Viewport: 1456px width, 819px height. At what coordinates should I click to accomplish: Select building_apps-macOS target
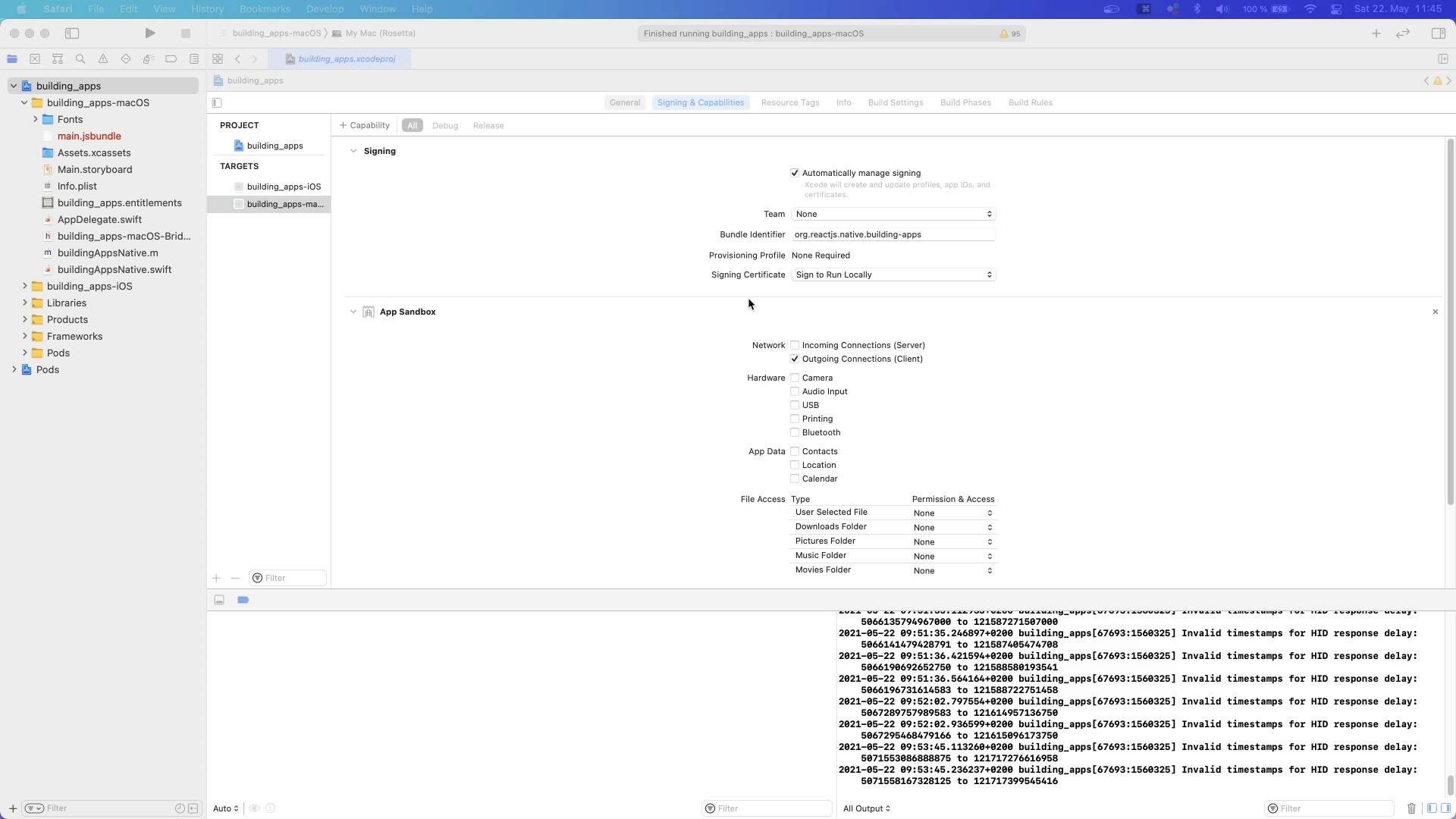point(284,203)
